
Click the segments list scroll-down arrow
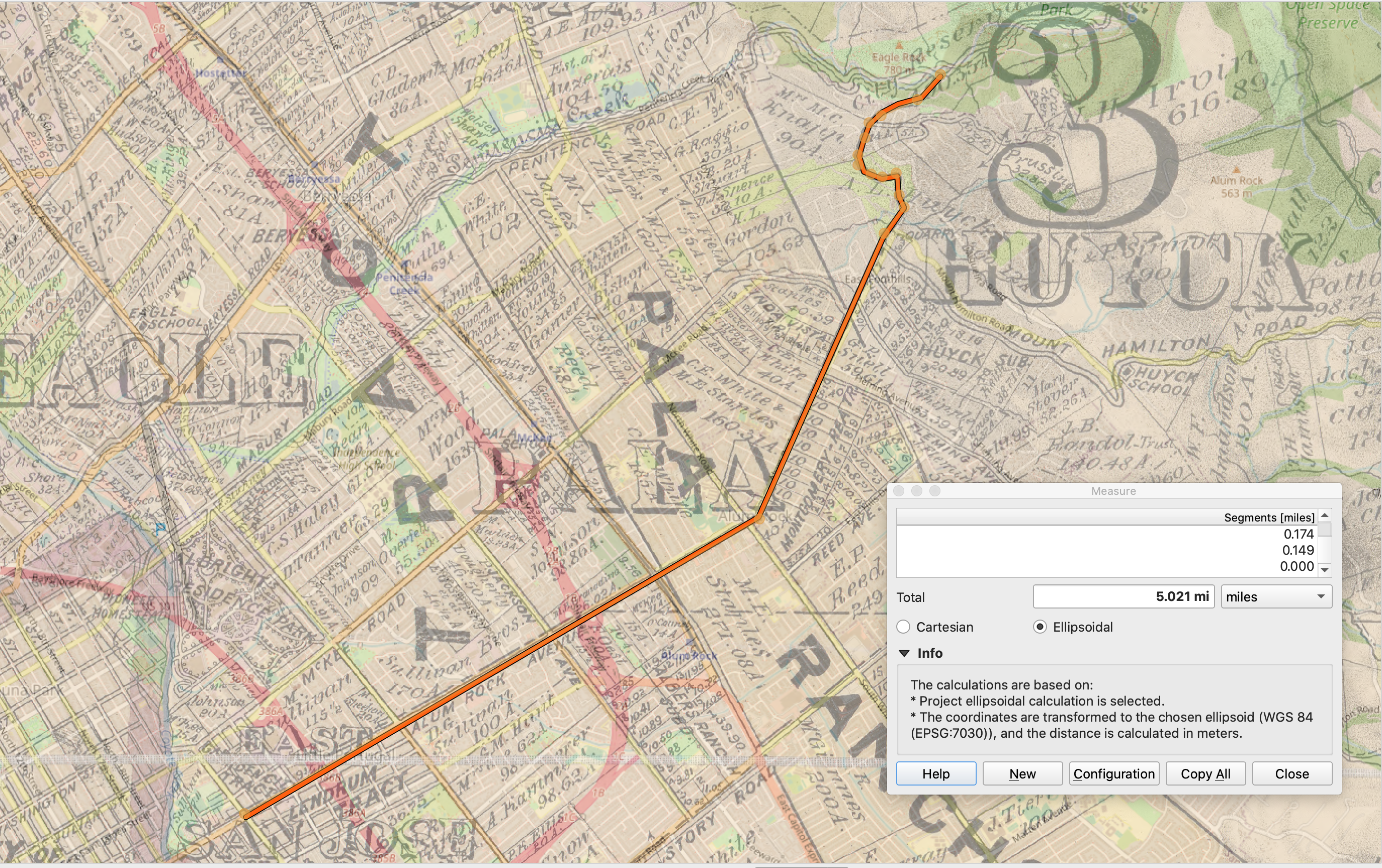(1325, 570)
